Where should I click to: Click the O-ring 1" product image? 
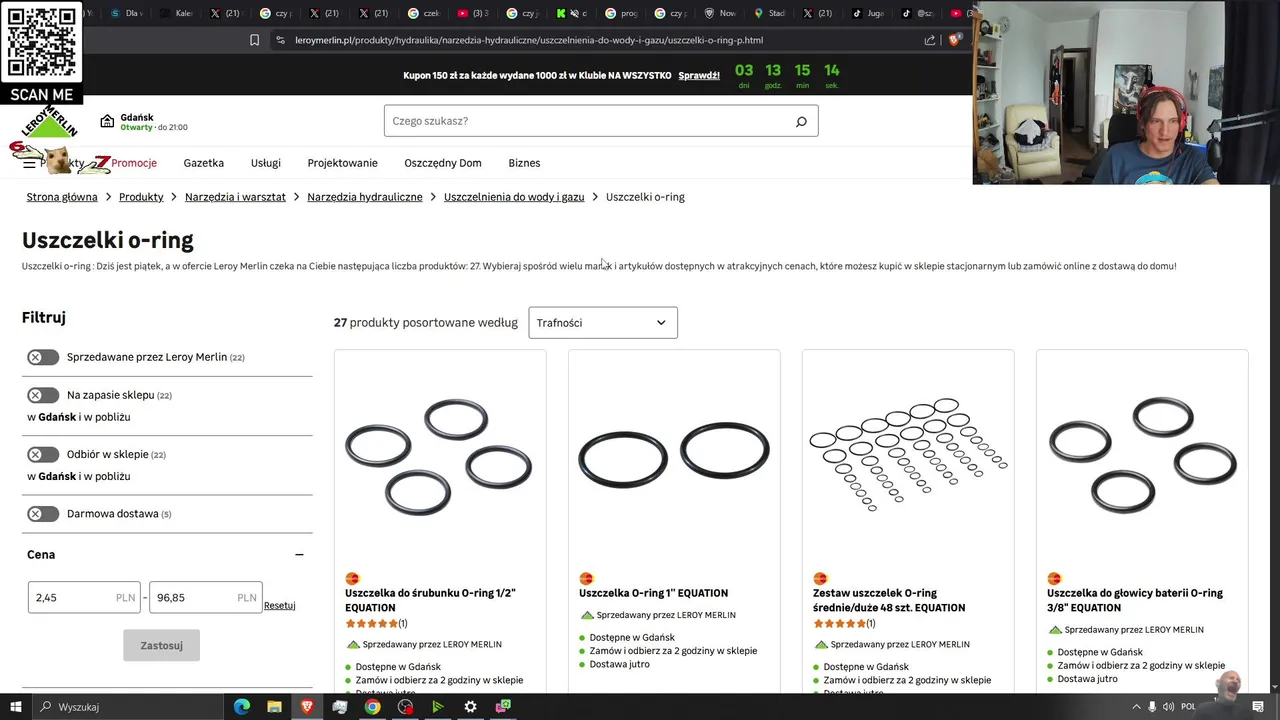click(674, 455)
